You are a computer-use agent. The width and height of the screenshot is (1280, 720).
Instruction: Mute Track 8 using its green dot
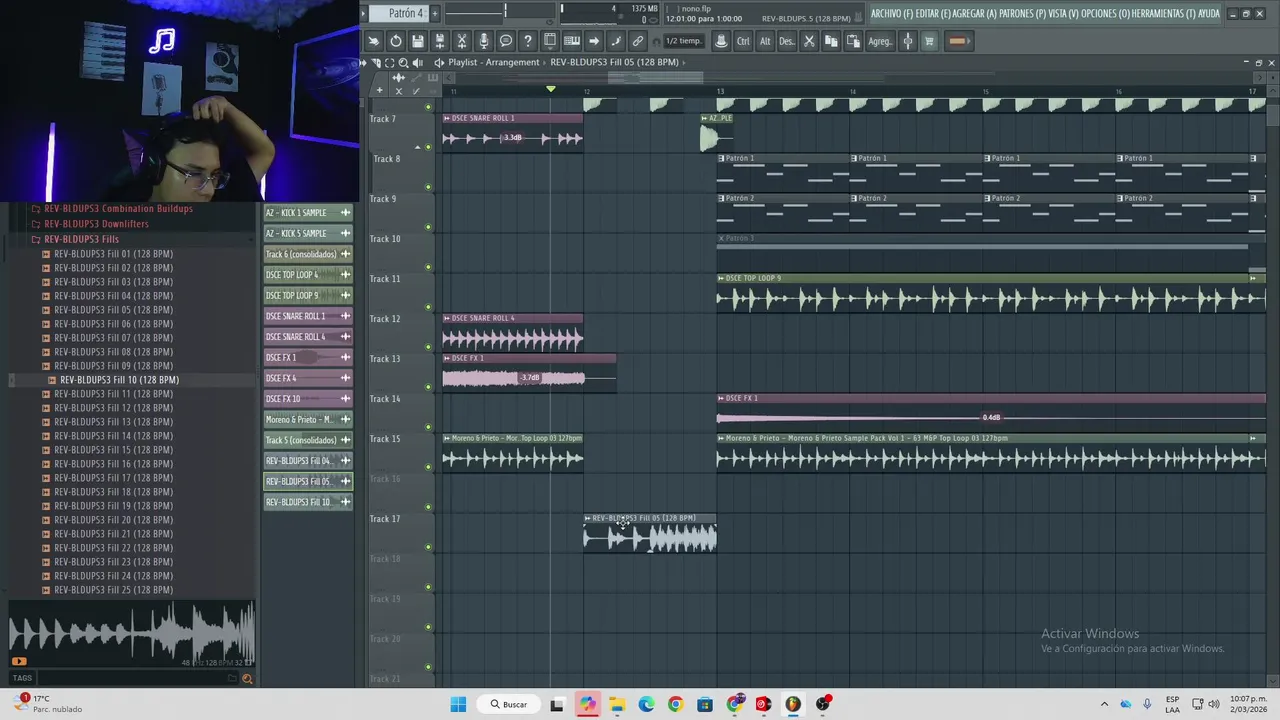point(429,187)
